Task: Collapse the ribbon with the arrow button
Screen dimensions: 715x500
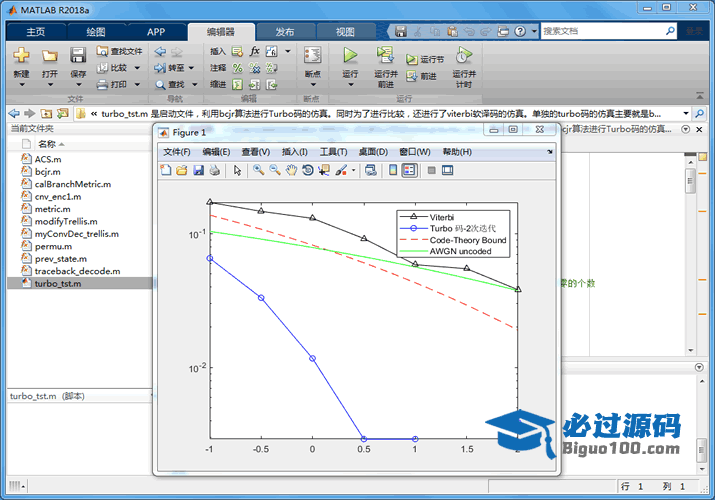Action: (699, 96)
